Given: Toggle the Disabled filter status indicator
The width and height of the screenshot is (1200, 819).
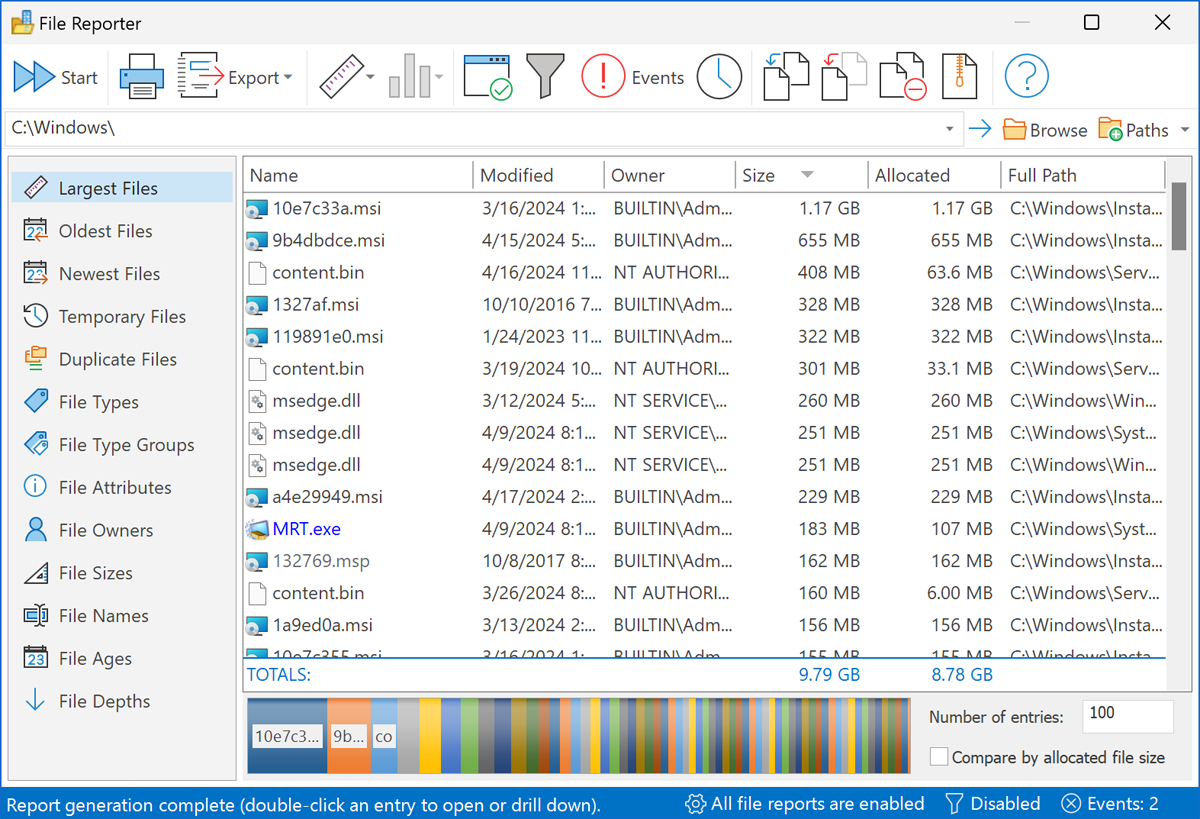Looking at the screenshot, I should [x=992, y=804].
